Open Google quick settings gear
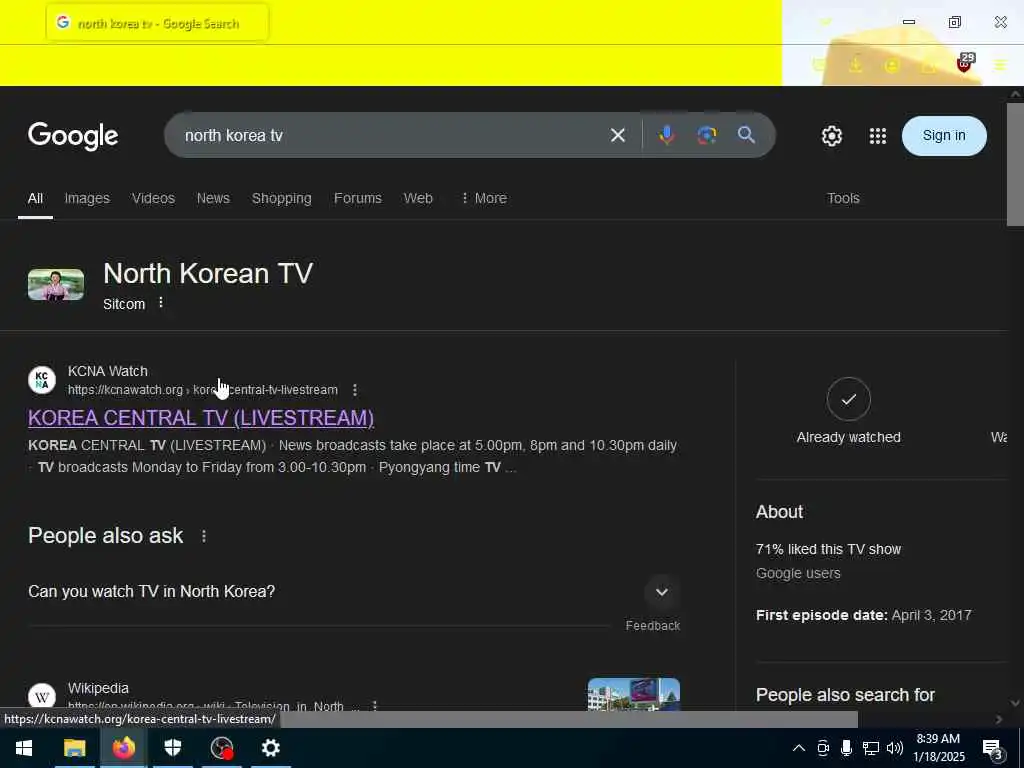The width and height of the screenshot is (1024, 768). pyautogui.click(x=831, y=136)
